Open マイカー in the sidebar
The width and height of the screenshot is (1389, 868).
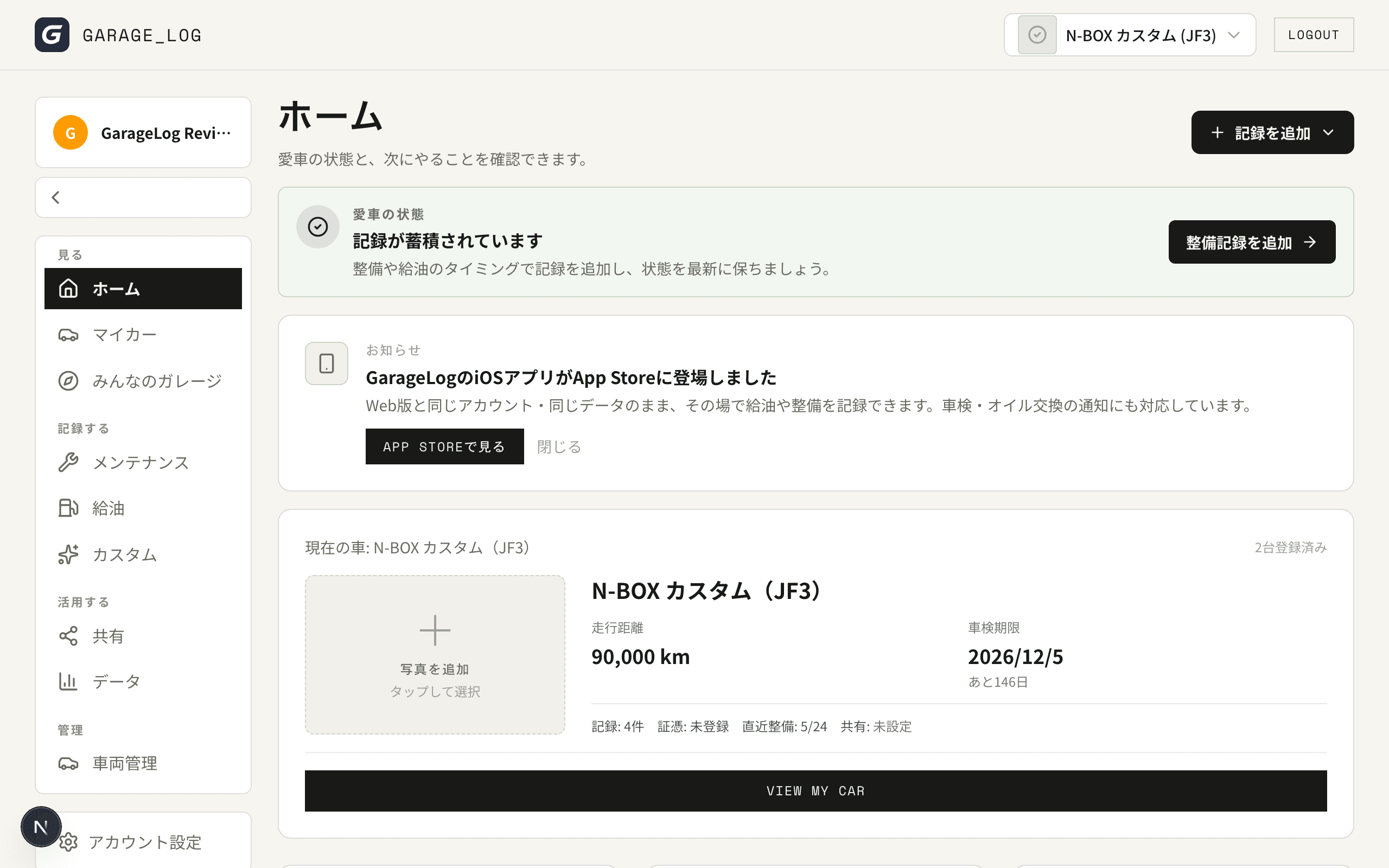tap(143, 335)
